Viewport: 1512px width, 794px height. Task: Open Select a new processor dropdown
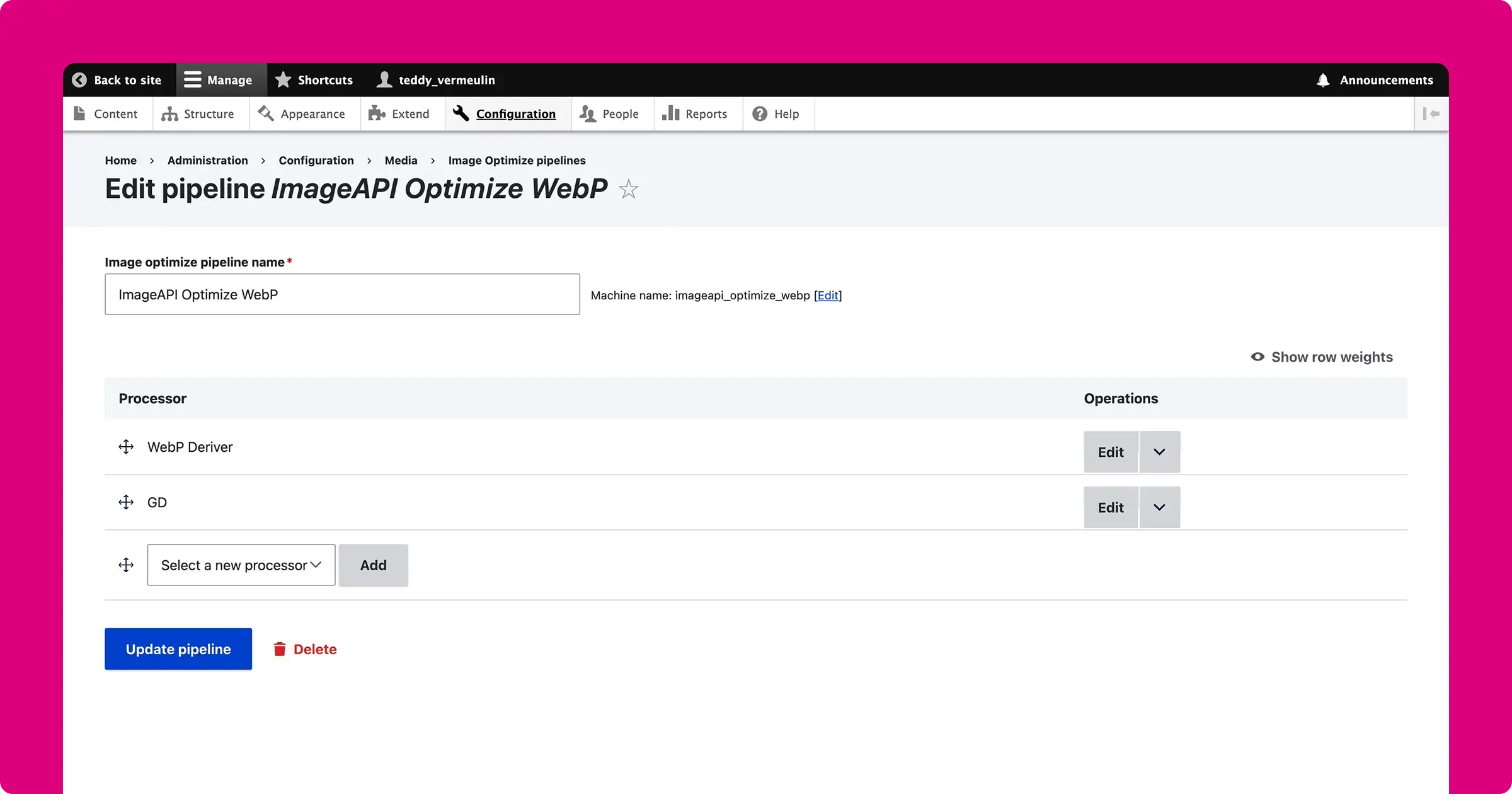(241, 565)
